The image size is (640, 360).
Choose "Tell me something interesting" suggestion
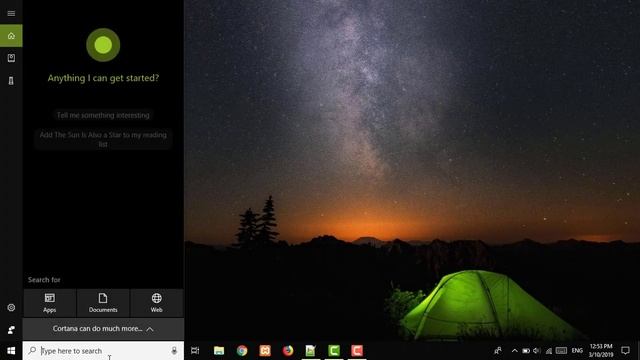point(103,116)
